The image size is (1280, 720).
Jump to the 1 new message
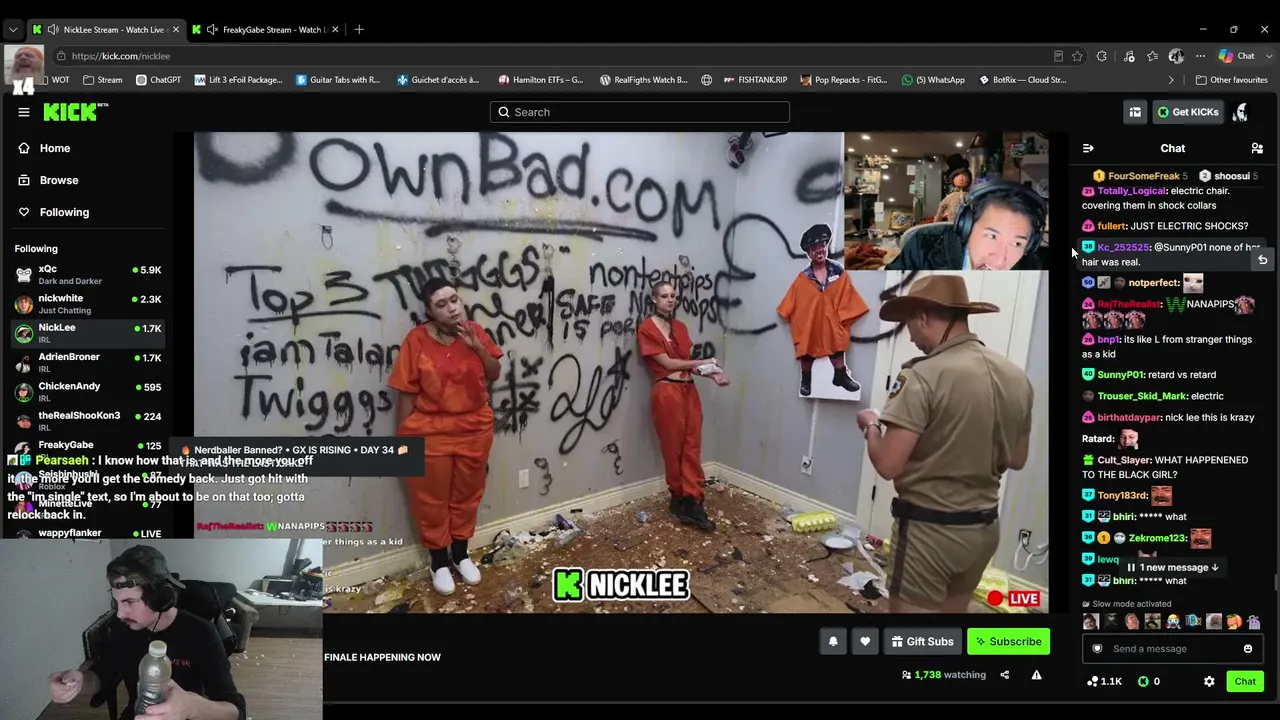click(1173, 567)
